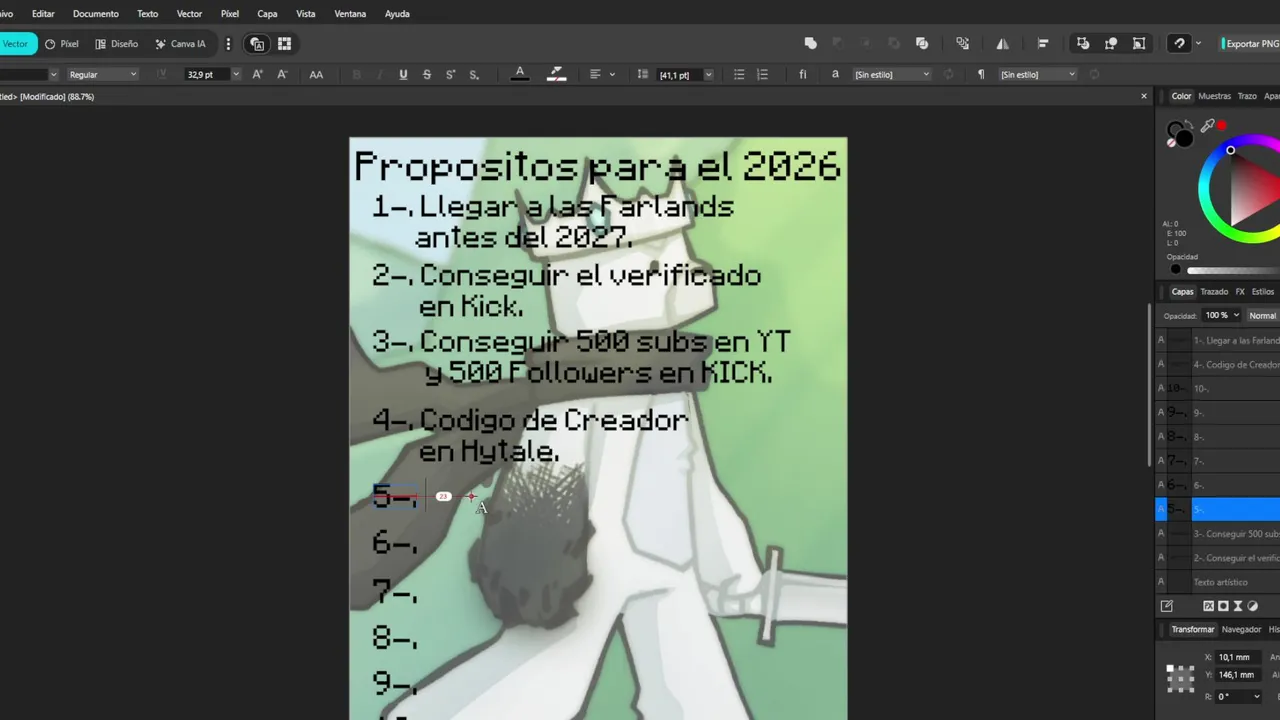Viewport: 1280px width, 720px height.
Task: Select the color picker eyedropper icon
Action: click(1207, 126)
